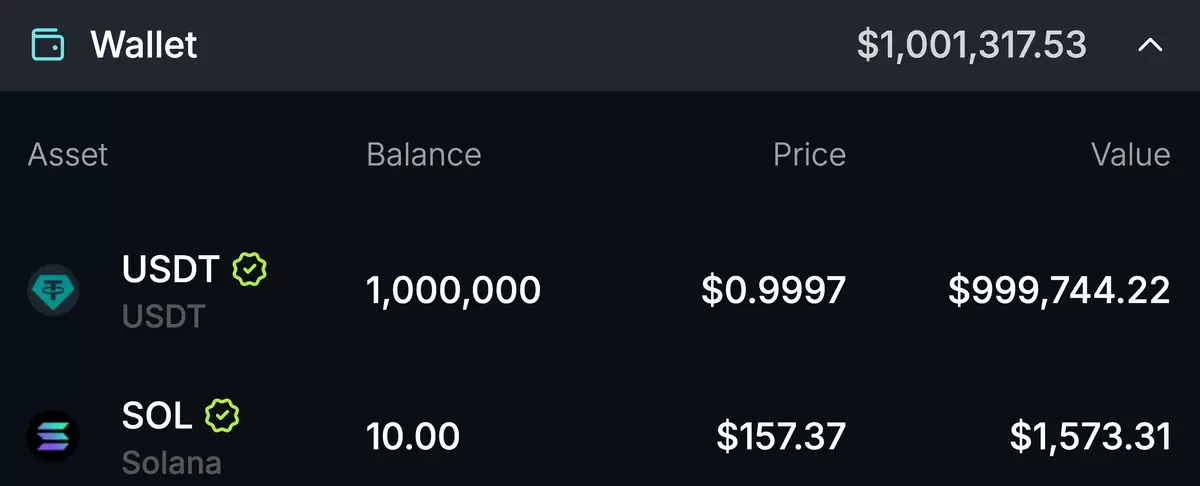Sort by the Price column header
This screenshot has height=486, width=1200.
pos(810,154)
